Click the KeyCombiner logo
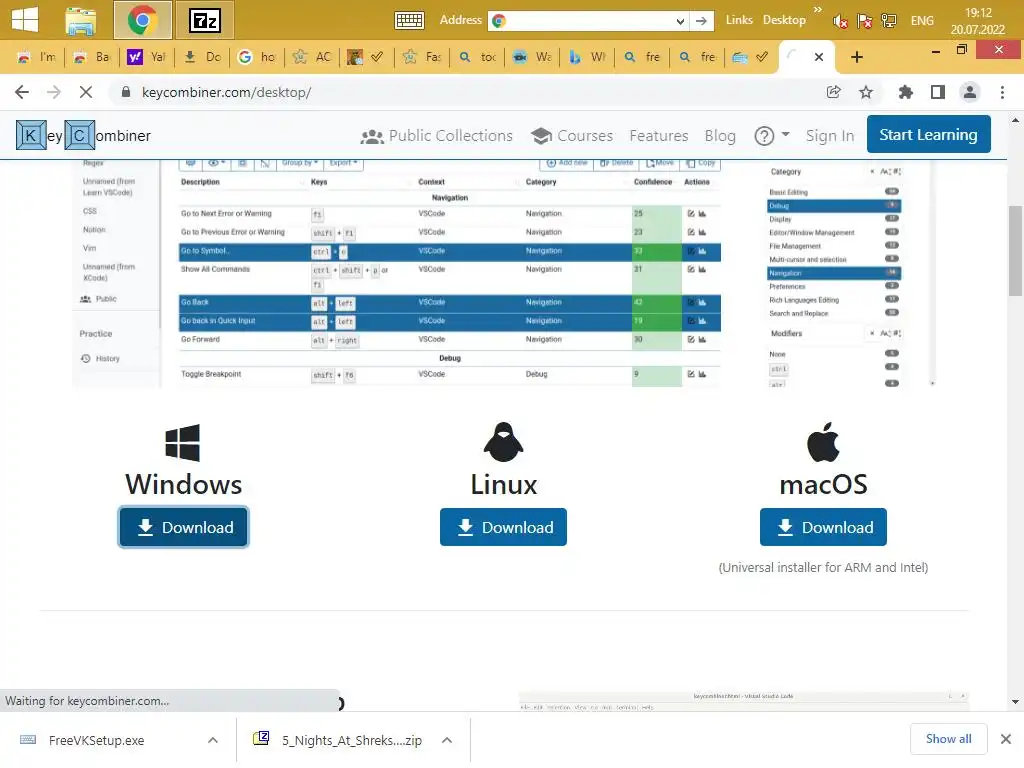Image resolution: width=1024 pixels, height=768 pixels. [x=83, y=135]
